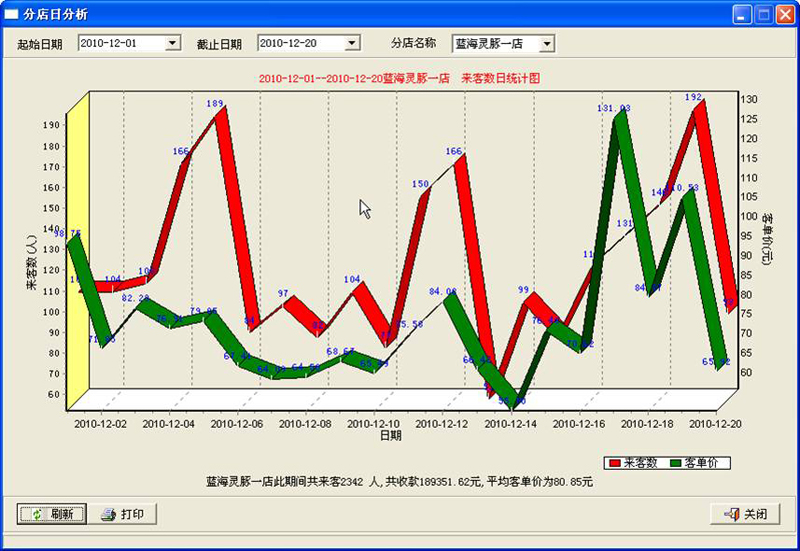Click the 99 data label

523,290
